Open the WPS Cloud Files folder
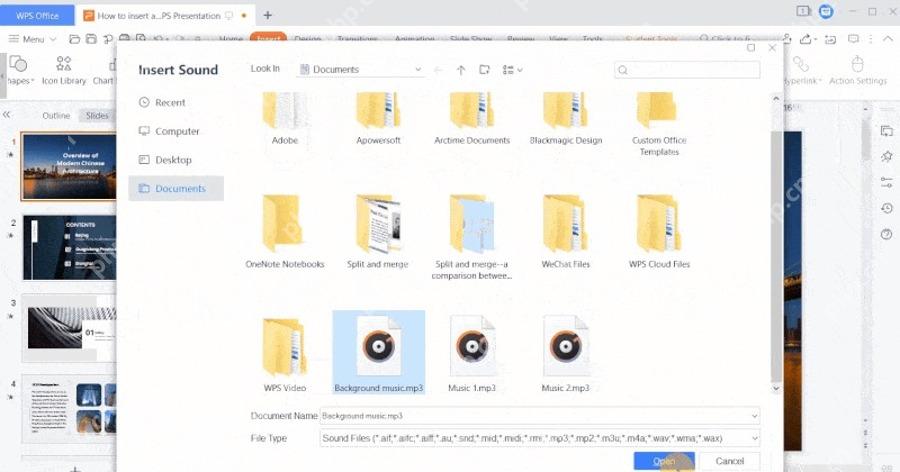Image resolution: width=900 pixels, height=472 pixels. [x=659, y=231]
